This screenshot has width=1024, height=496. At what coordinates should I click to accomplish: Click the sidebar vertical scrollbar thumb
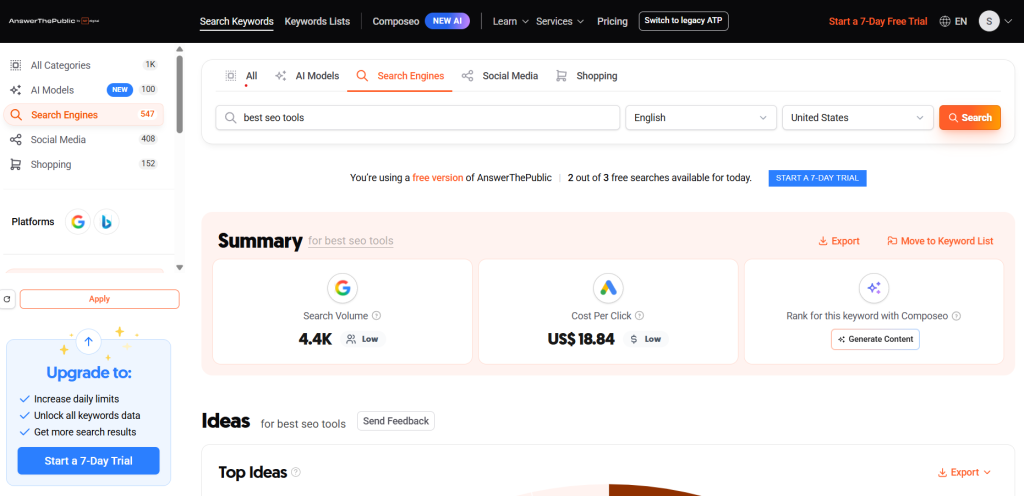tap(180, 95)
